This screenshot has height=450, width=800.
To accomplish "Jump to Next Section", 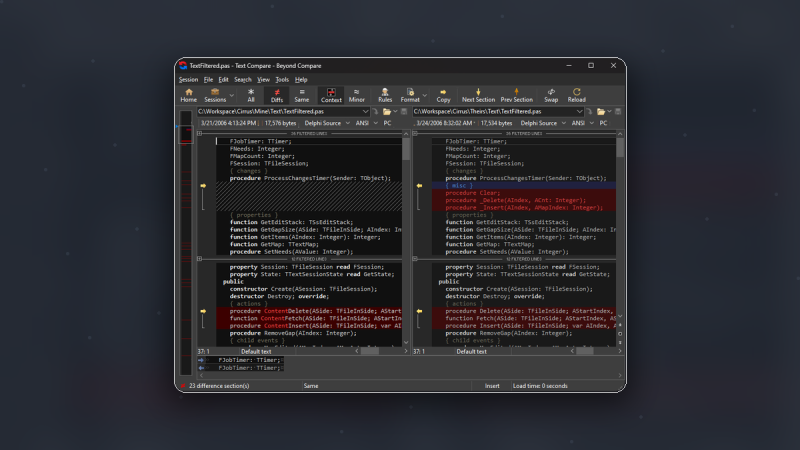I will click(478, 95).
